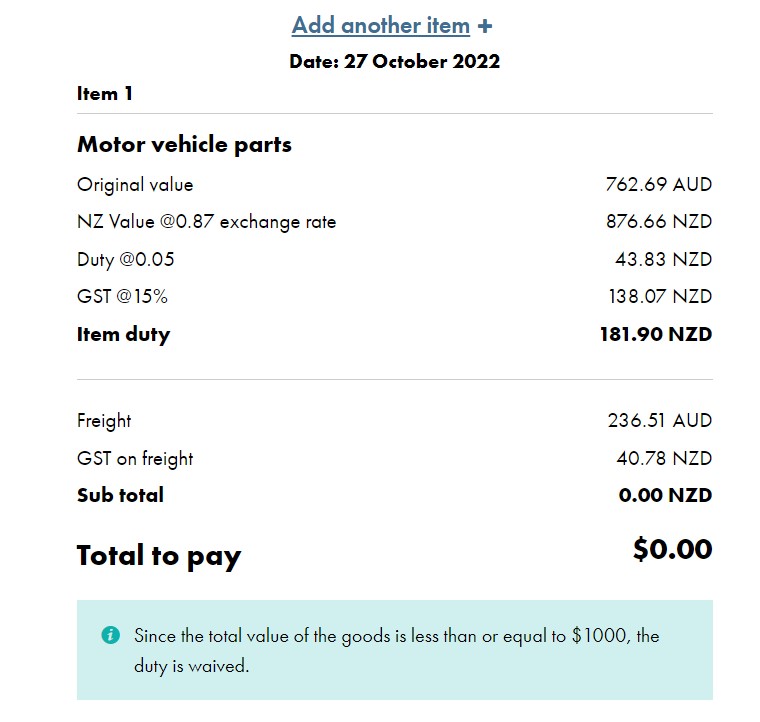
Task: Click the Motor vehicle parts heading
Action: click(x=184, y=144)
